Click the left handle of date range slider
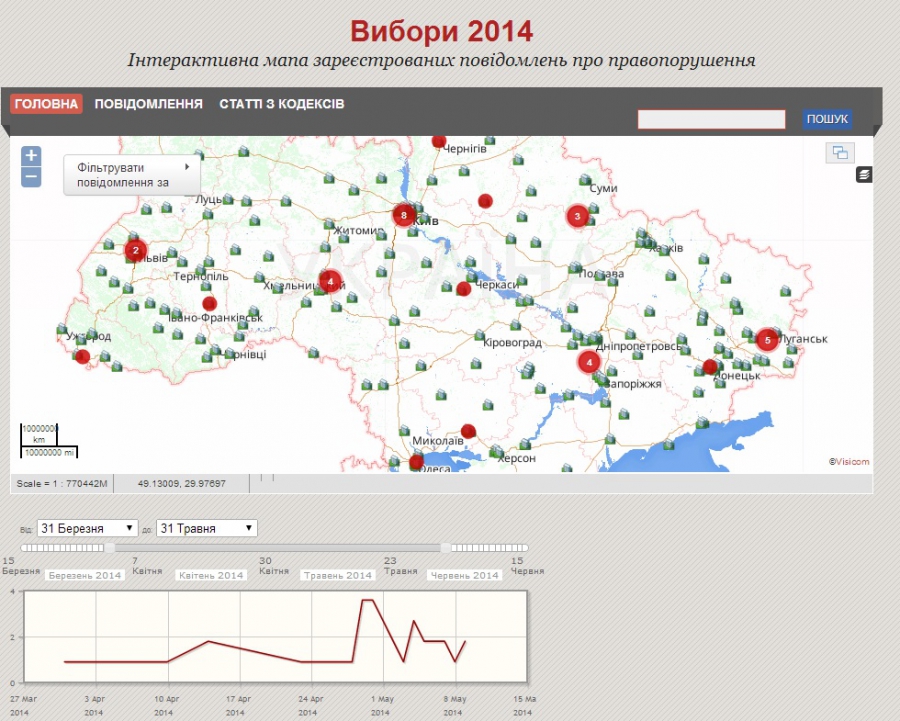The image size is (900, 721). click(x=110, y=548)
